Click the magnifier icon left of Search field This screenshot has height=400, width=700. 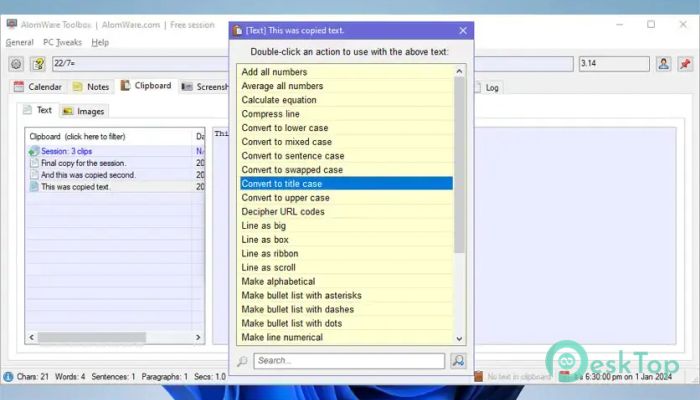242,361
